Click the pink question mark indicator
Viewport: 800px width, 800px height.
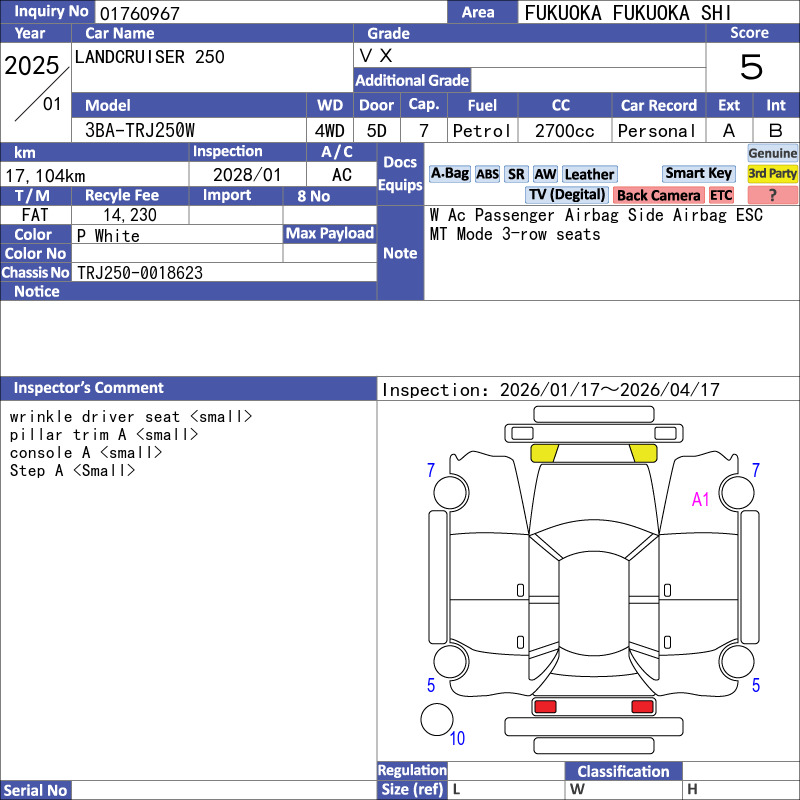coord(773,195)
